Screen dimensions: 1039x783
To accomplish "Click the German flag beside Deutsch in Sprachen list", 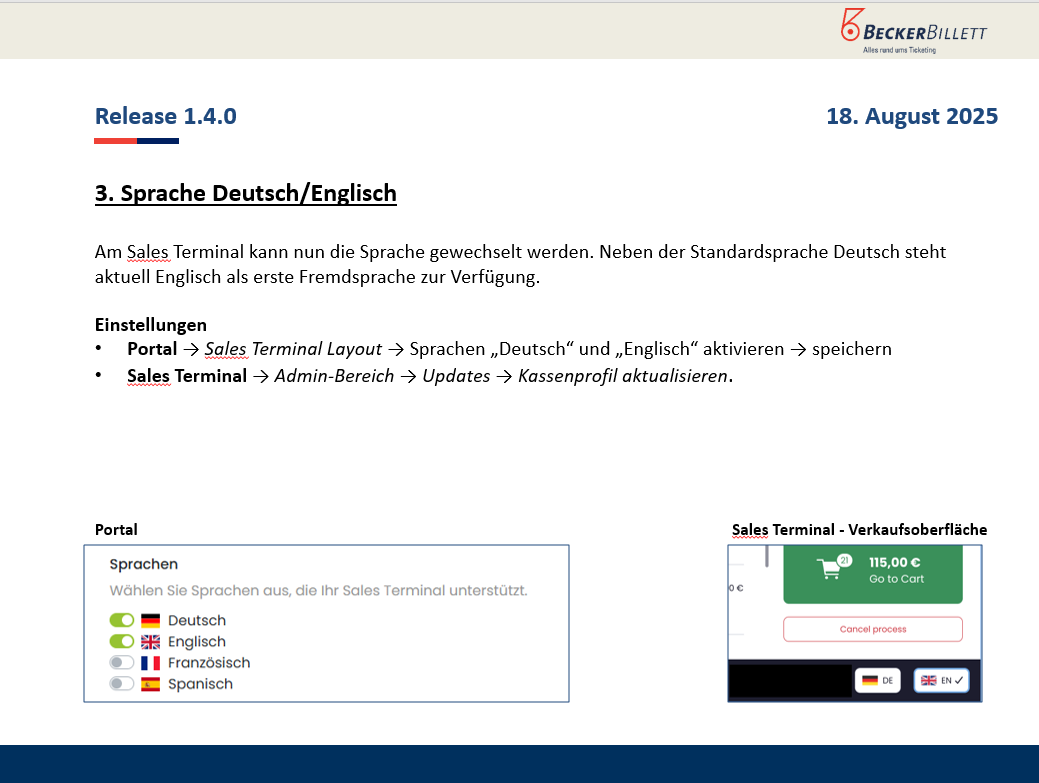I will click(150, 621).
